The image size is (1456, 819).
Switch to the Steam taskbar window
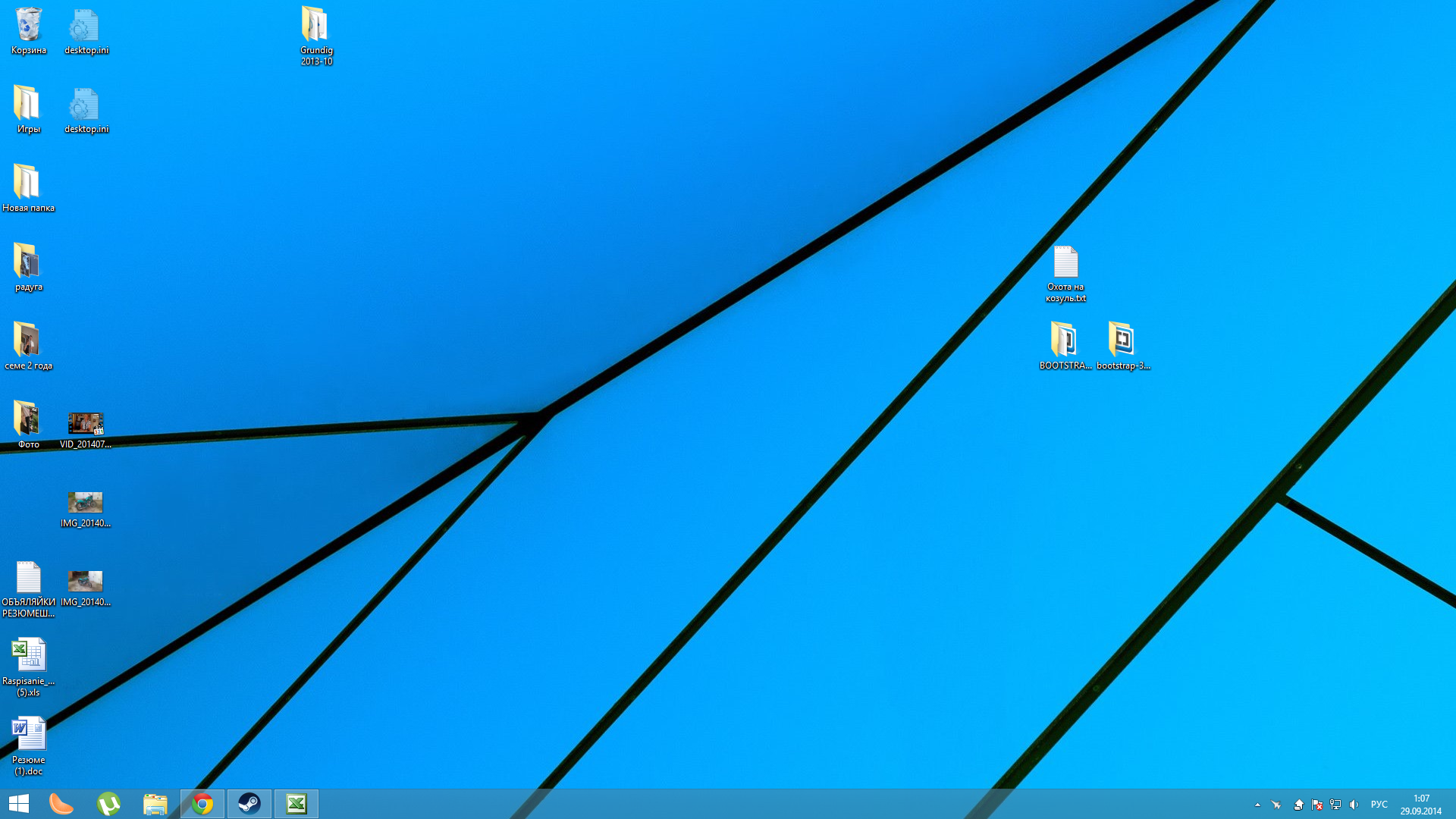(x=249, y=804)
